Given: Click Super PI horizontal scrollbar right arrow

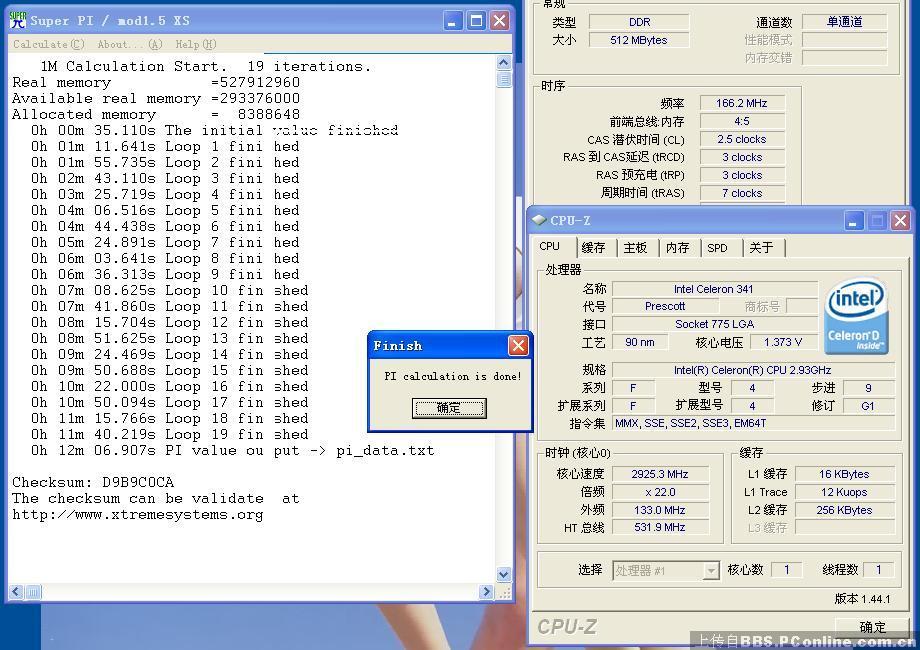Looking at the screenshot, I should point(486,592).
